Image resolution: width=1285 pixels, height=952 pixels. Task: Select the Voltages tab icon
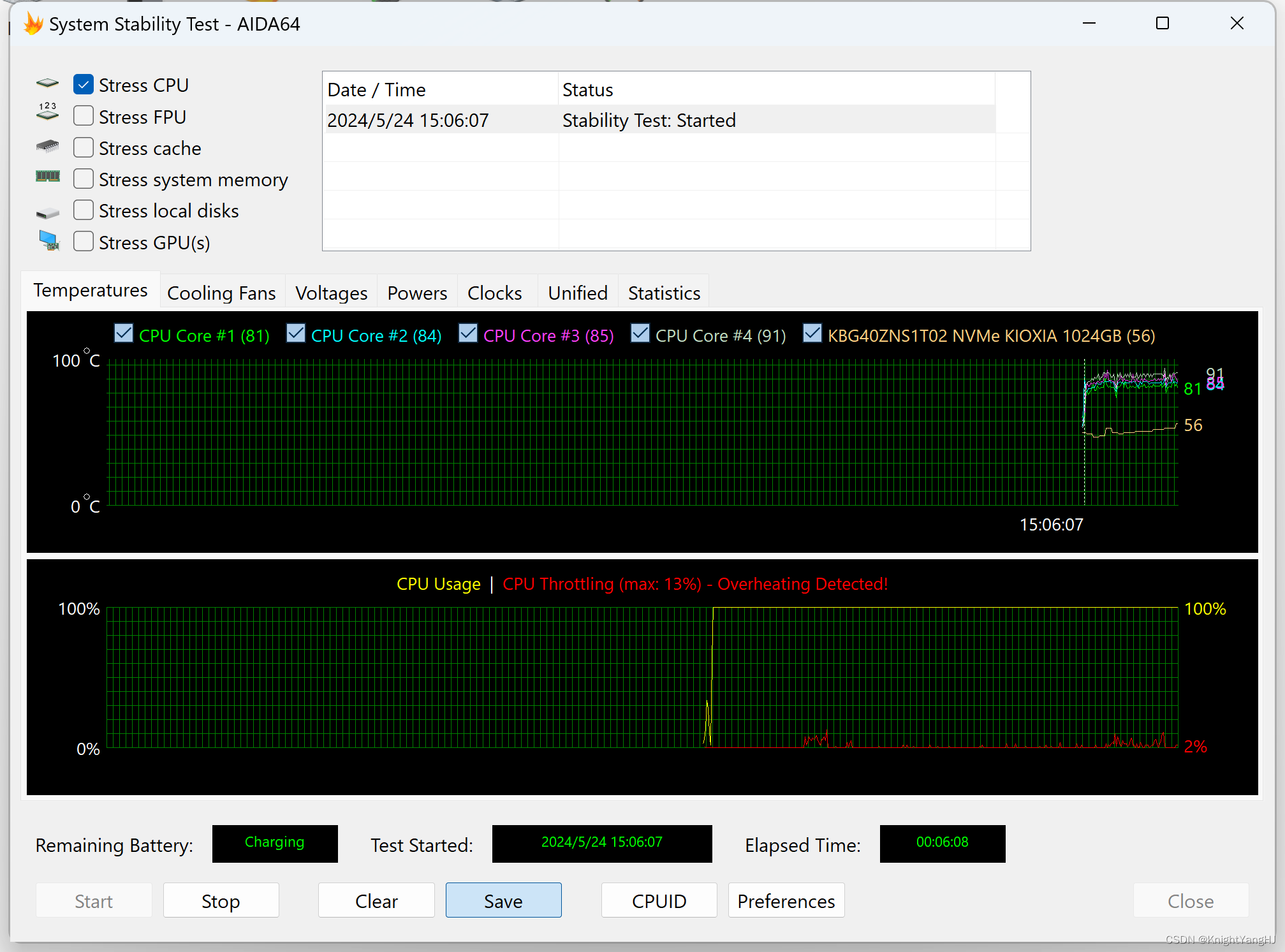click(331, 292)
